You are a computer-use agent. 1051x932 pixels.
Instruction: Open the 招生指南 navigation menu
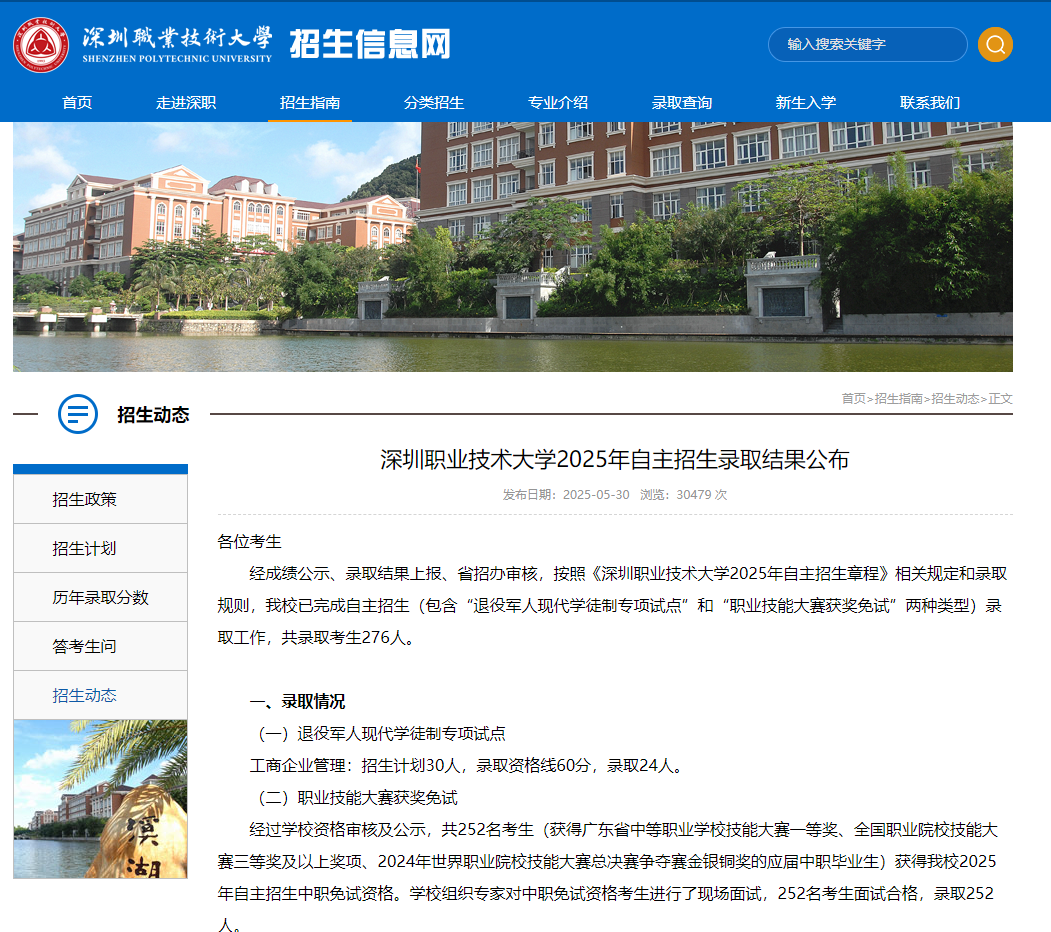[310, 102]
